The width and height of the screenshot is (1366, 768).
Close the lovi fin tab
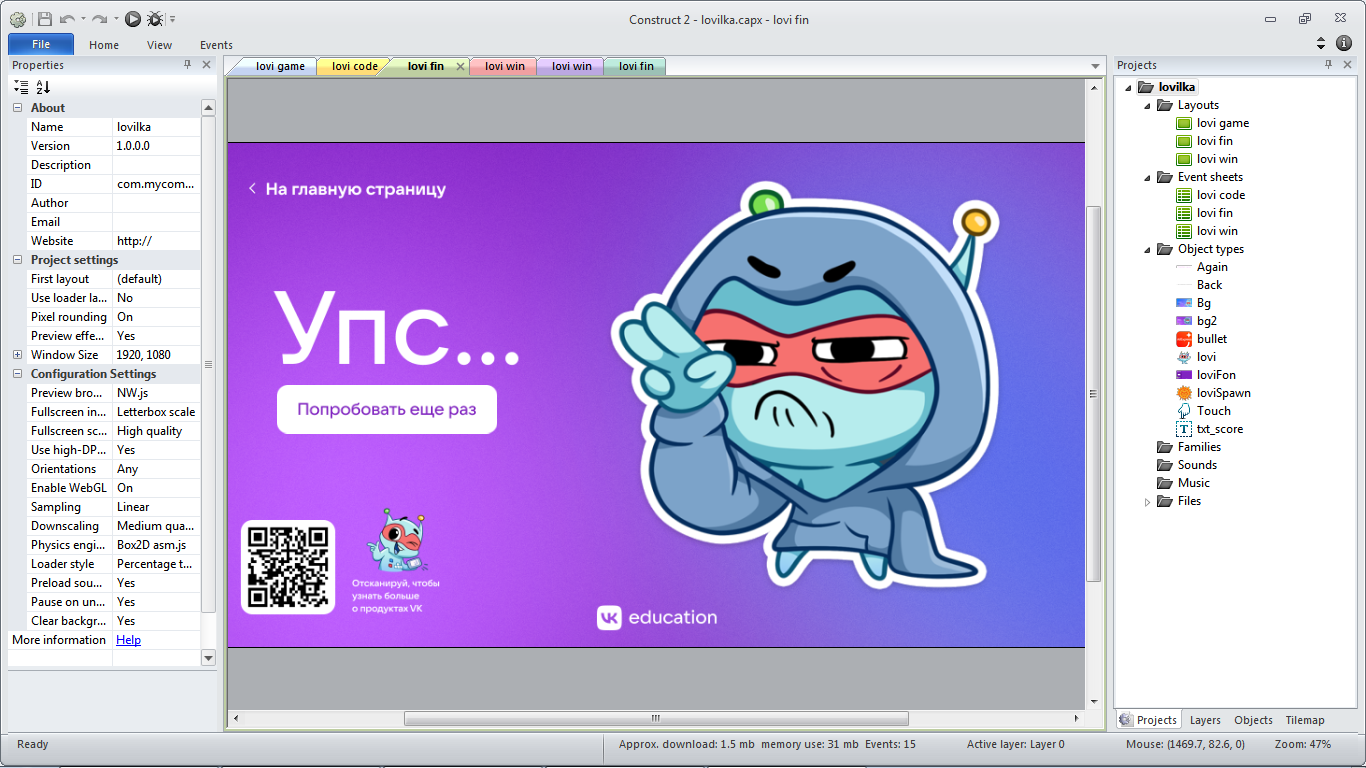pos(461,67)
